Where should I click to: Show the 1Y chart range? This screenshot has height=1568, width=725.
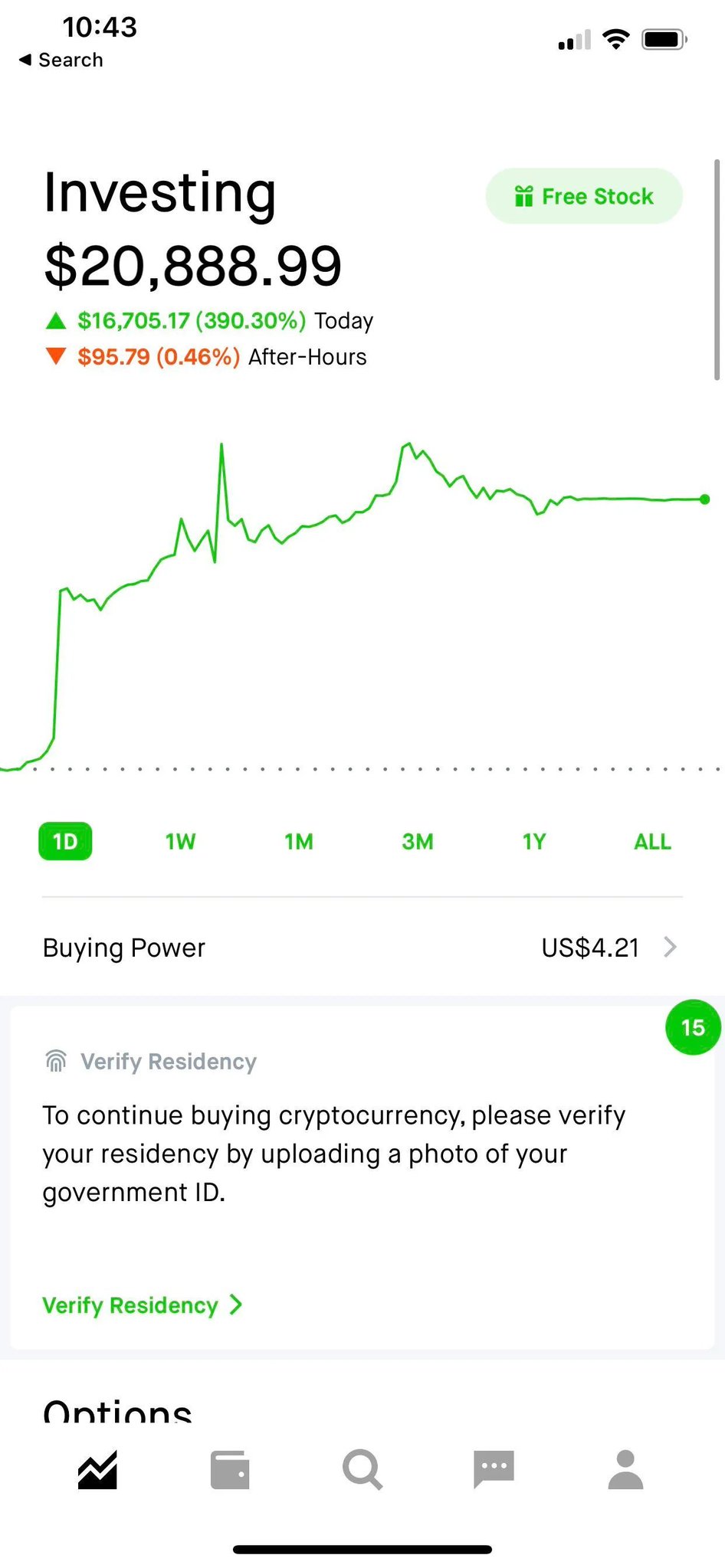[534, 842]
